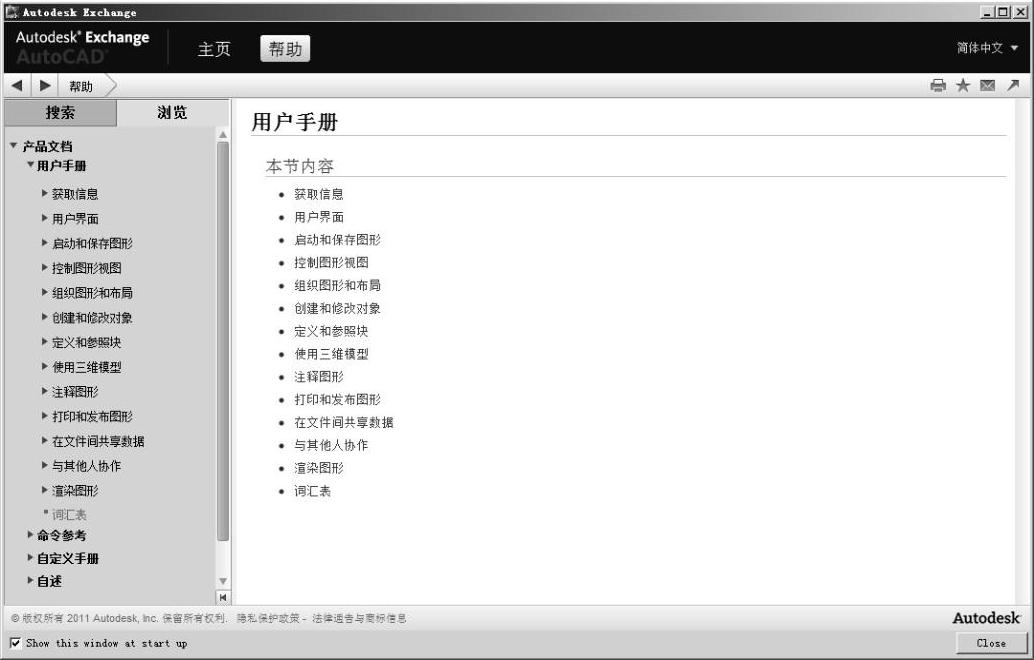Click the 帮助 breadcrumb item

point(80,86)
